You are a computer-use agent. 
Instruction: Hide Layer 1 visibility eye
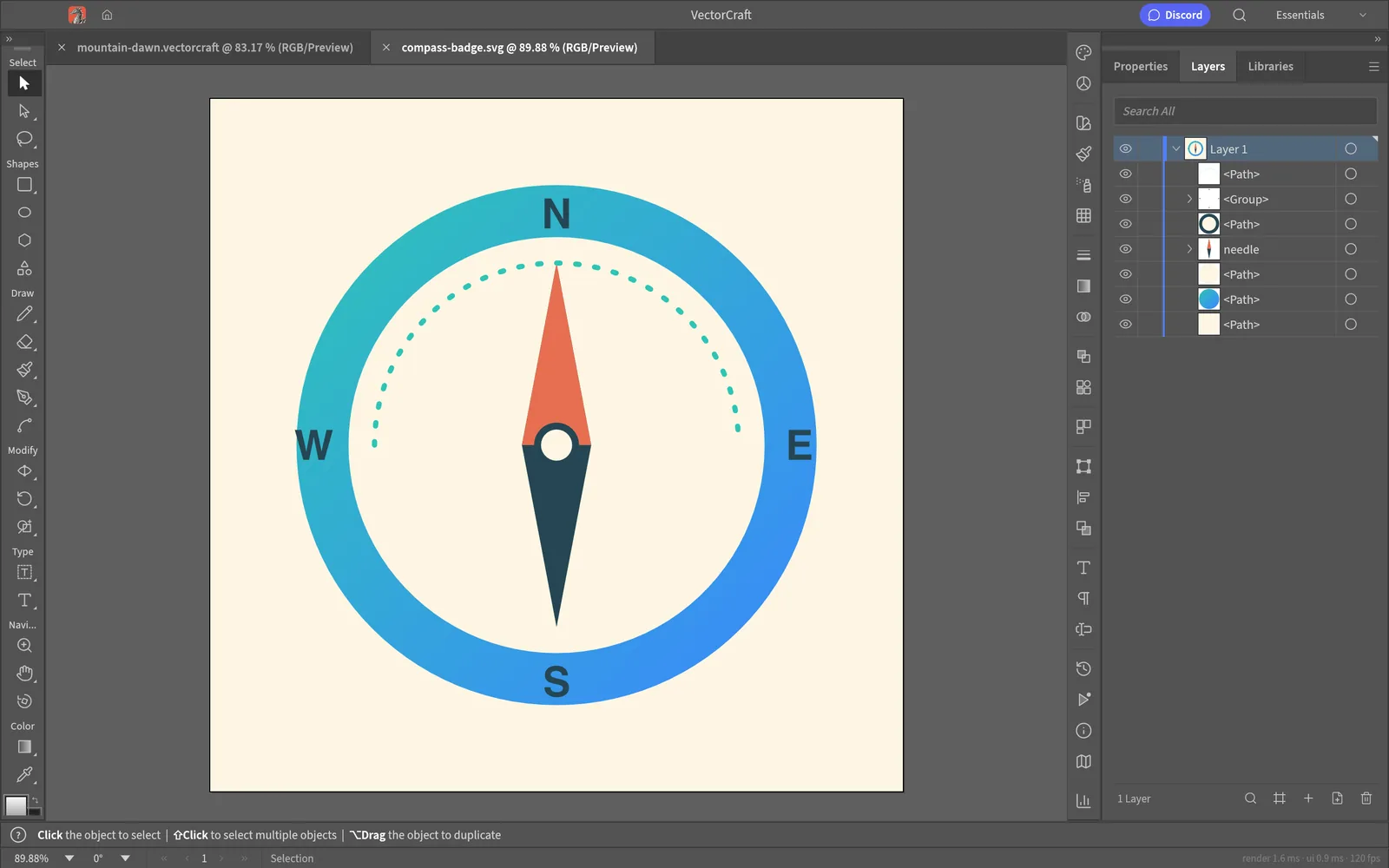pos(1125,149)
